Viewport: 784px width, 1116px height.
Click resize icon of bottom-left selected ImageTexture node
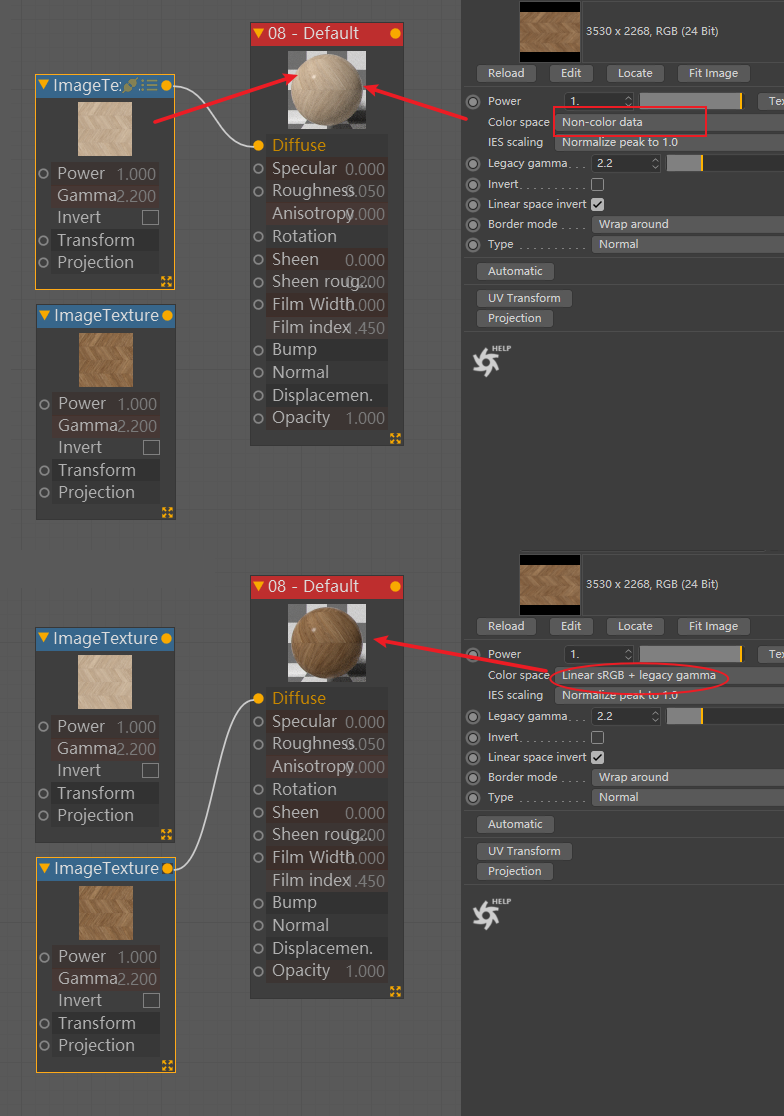pyautogui.click(x=167, y=1065)
